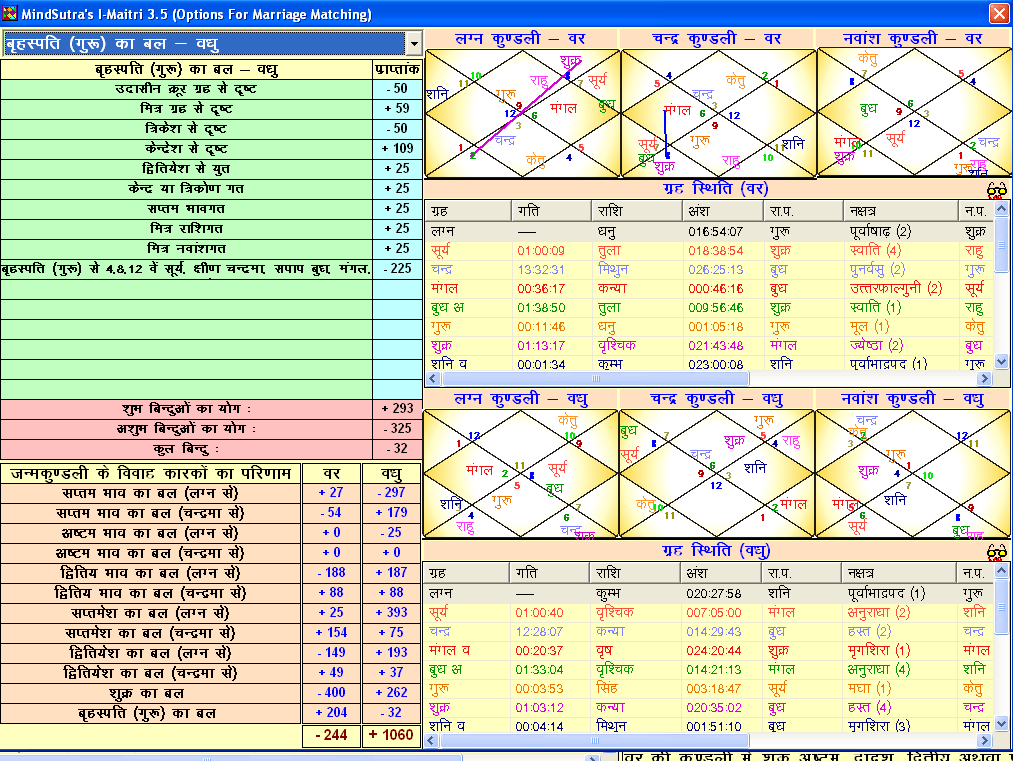The height and width of the screenshot is (761, 1013).
Task: Select the सप्तम भाव का बल (लग्न से) row
Action: pyautogui.click(x=211, y=494)
